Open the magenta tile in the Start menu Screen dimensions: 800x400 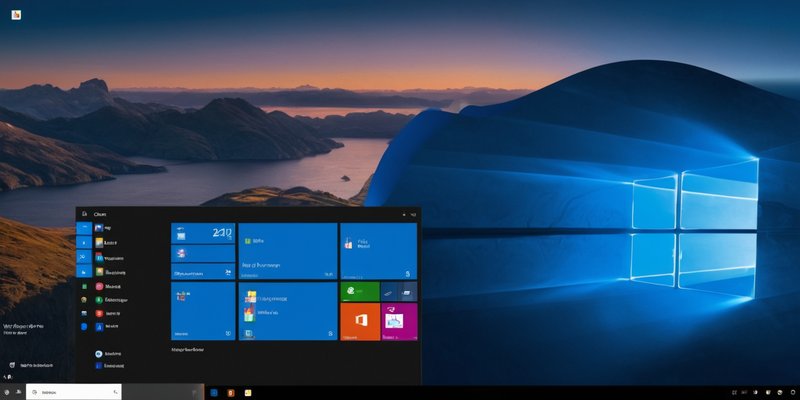pyautogui.click(x=399, y=322)
